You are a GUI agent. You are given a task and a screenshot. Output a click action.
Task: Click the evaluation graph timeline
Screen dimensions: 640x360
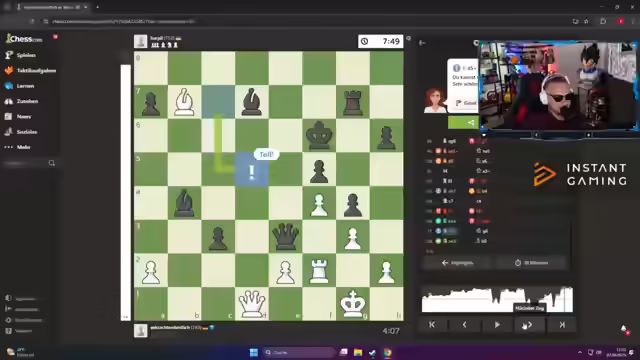pyautogui.click(x=497, y=300)
